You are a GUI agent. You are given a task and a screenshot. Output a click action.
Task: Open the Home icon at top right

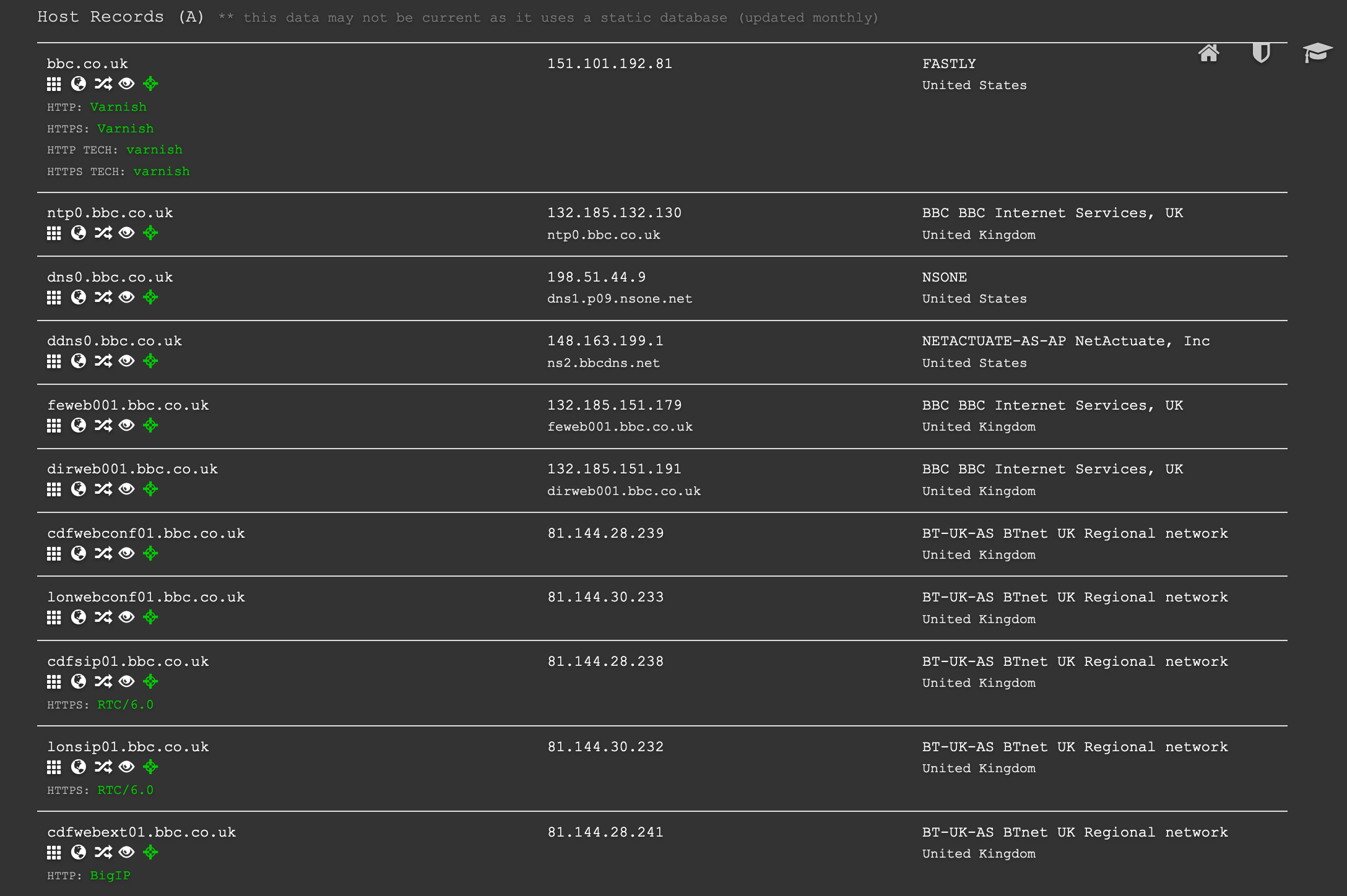click(x=1208, y=54)
